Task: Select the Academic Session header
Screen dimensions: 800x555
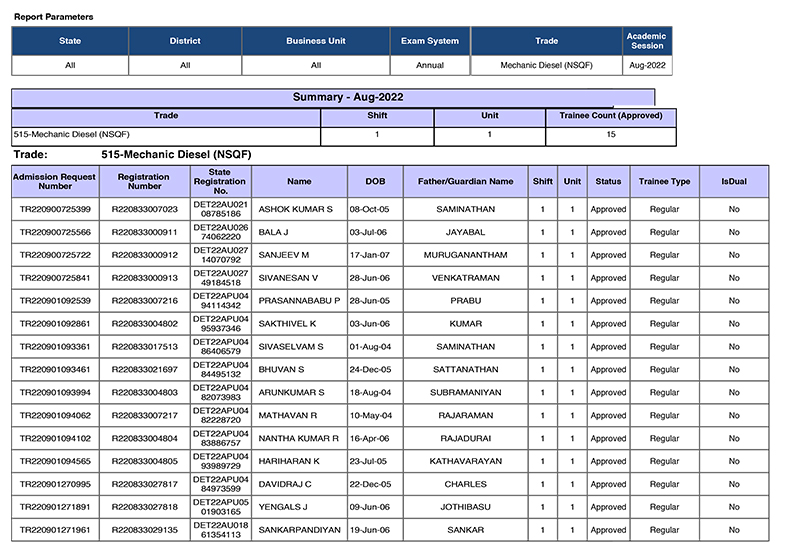Action: tap(647, 41)
